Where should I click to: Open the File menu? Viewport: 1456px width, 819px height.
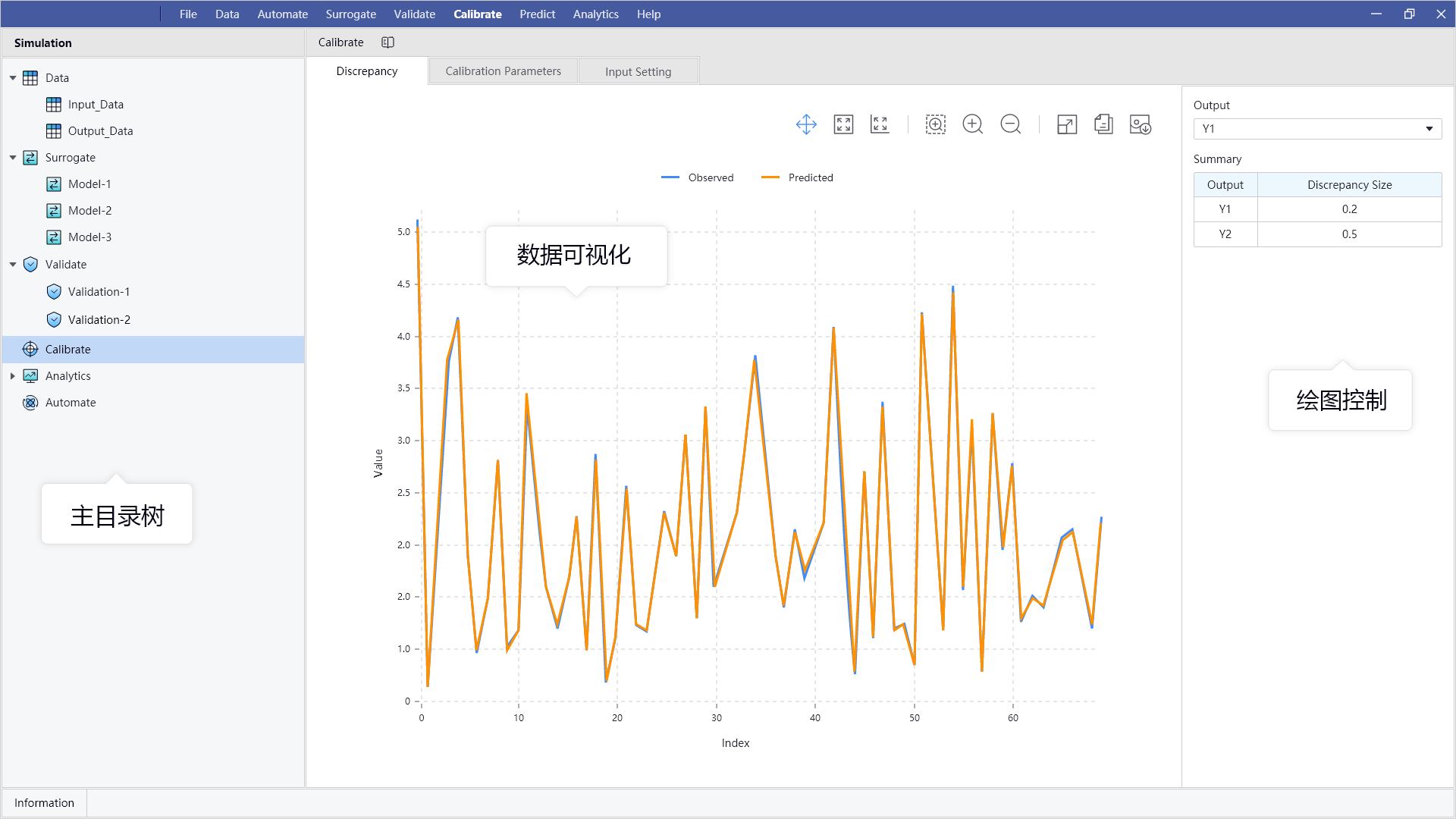[x=188, y=14]
